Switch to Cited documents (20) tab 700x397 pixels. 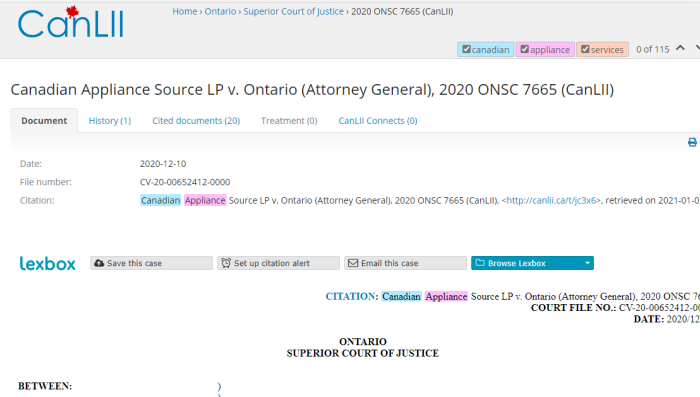(x=196, y=121)
